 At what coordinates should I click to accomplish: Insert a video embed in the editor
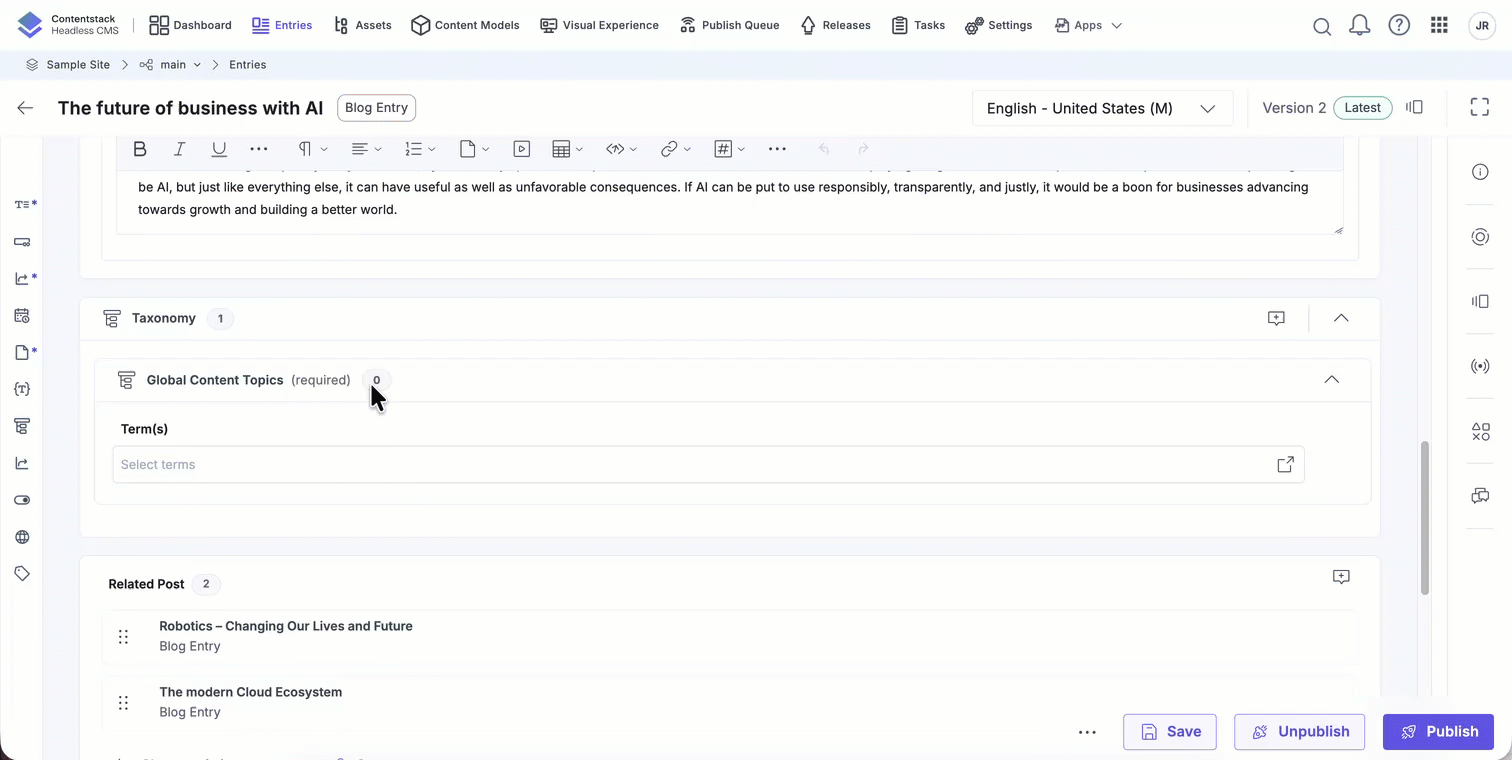coord(521,149)
